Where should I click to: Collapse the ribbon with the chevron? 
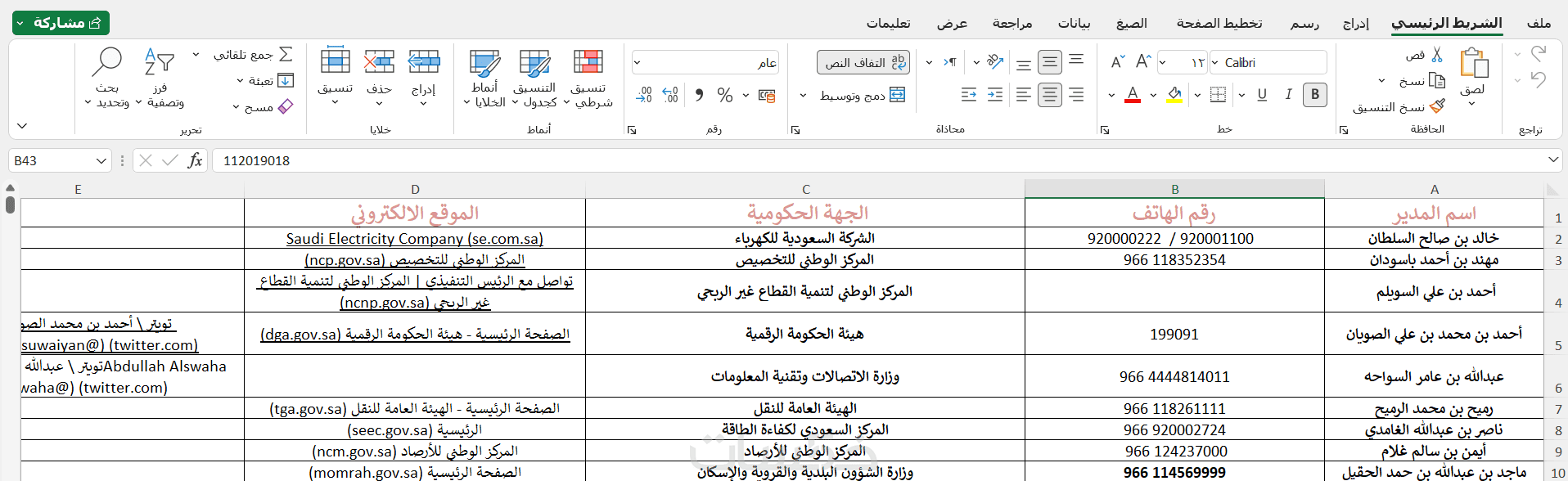pyautogui.click(x=22, y=126)
